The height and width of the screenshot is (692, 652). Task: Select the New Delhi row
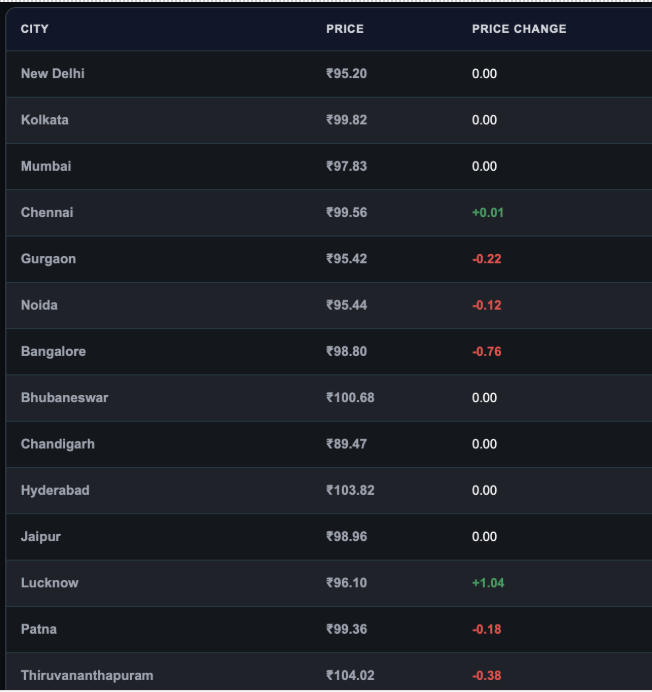pos(329,74)
